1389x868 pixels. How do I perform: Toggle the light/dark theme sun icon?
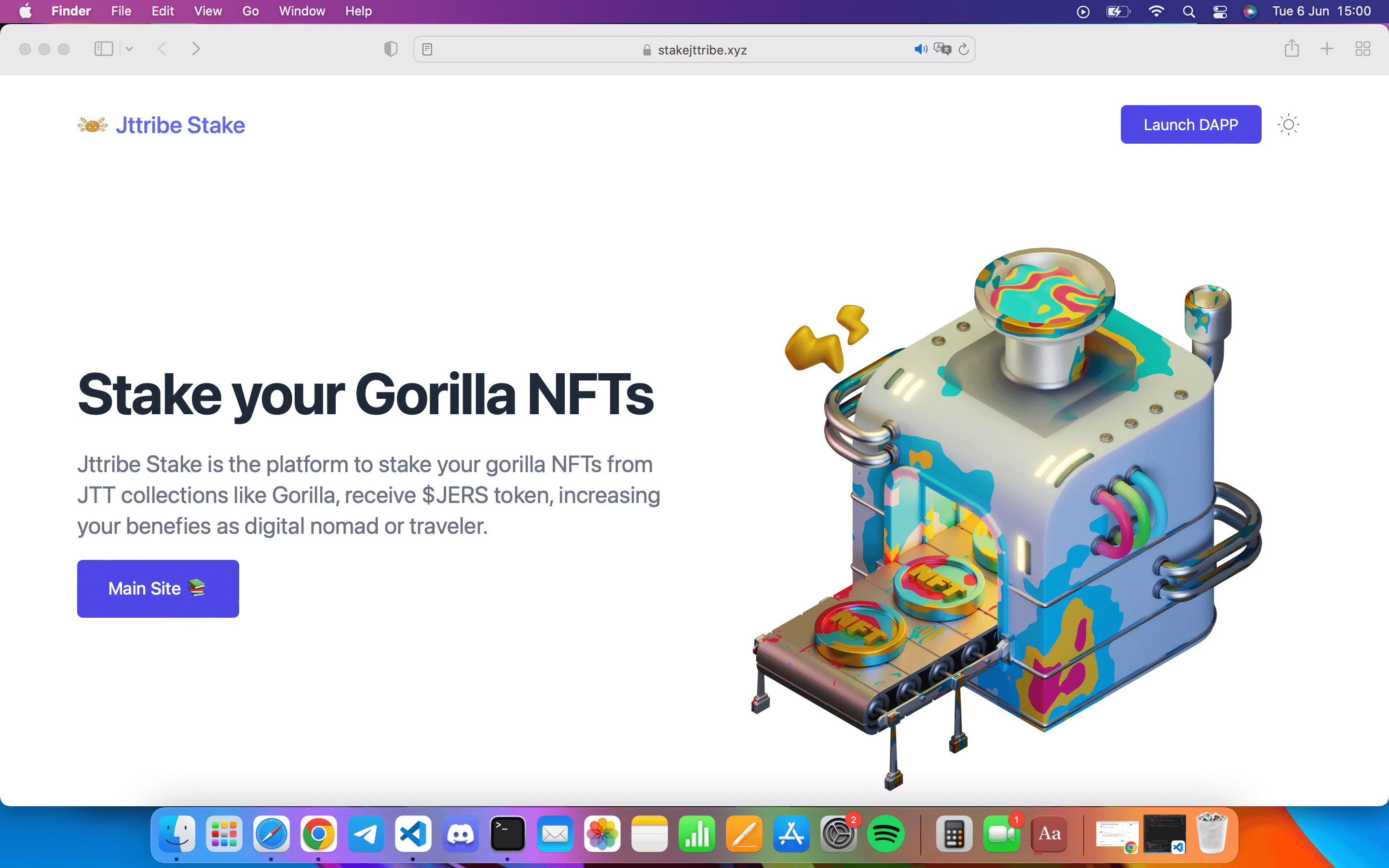(1289, 124)
